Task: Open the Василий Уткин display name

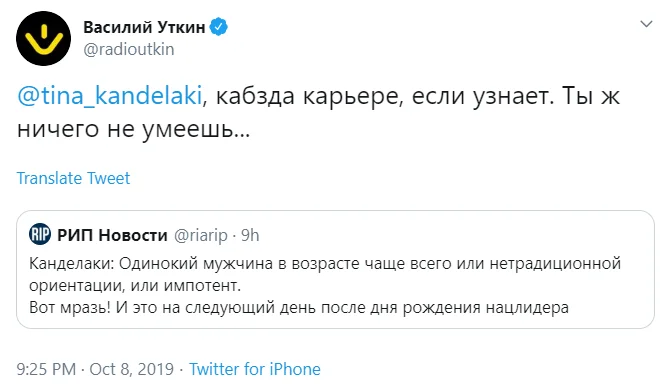Action: (144, 27)
